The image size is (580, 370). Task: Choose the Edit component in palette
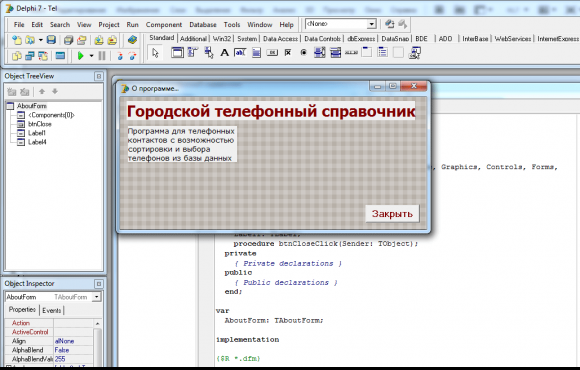240,53
